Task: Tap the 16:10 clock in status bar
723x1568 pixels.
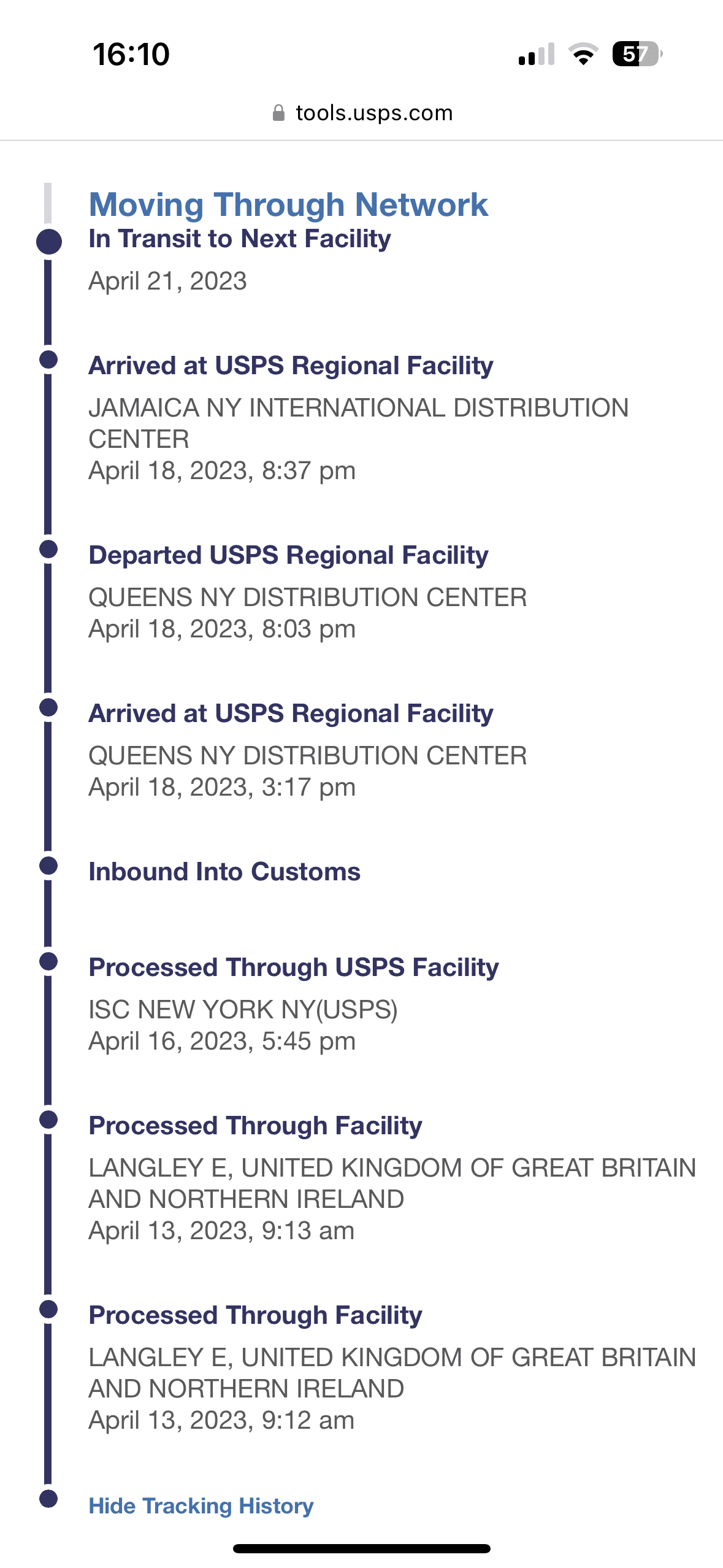Action: tap(131, 54)
